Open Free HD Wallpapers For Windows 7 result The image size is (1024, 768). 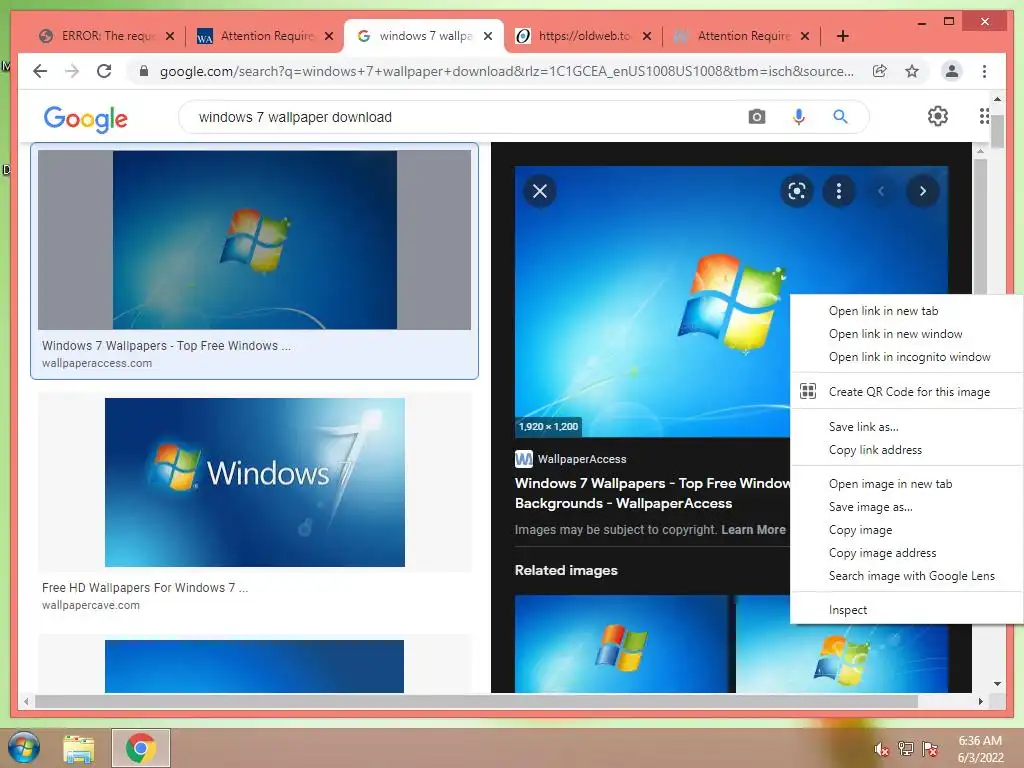[145, 588]
